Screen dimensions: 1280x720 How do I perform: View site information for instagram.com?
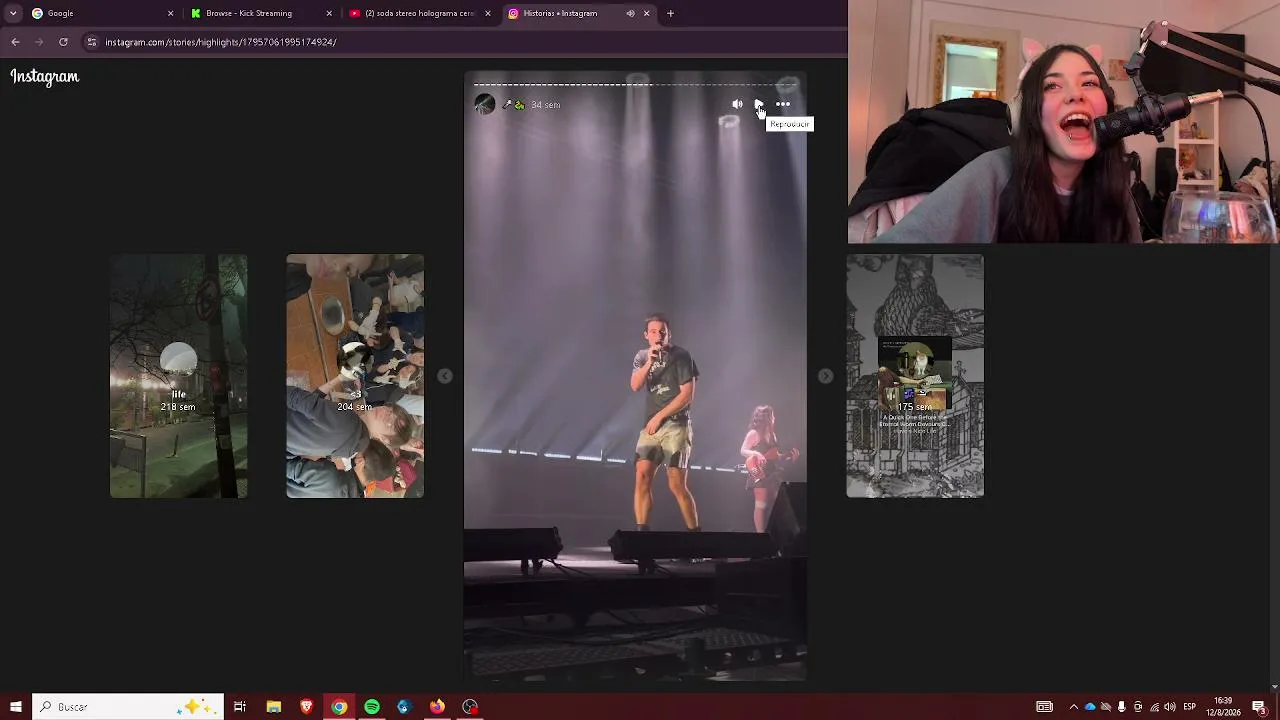(91, 42)
